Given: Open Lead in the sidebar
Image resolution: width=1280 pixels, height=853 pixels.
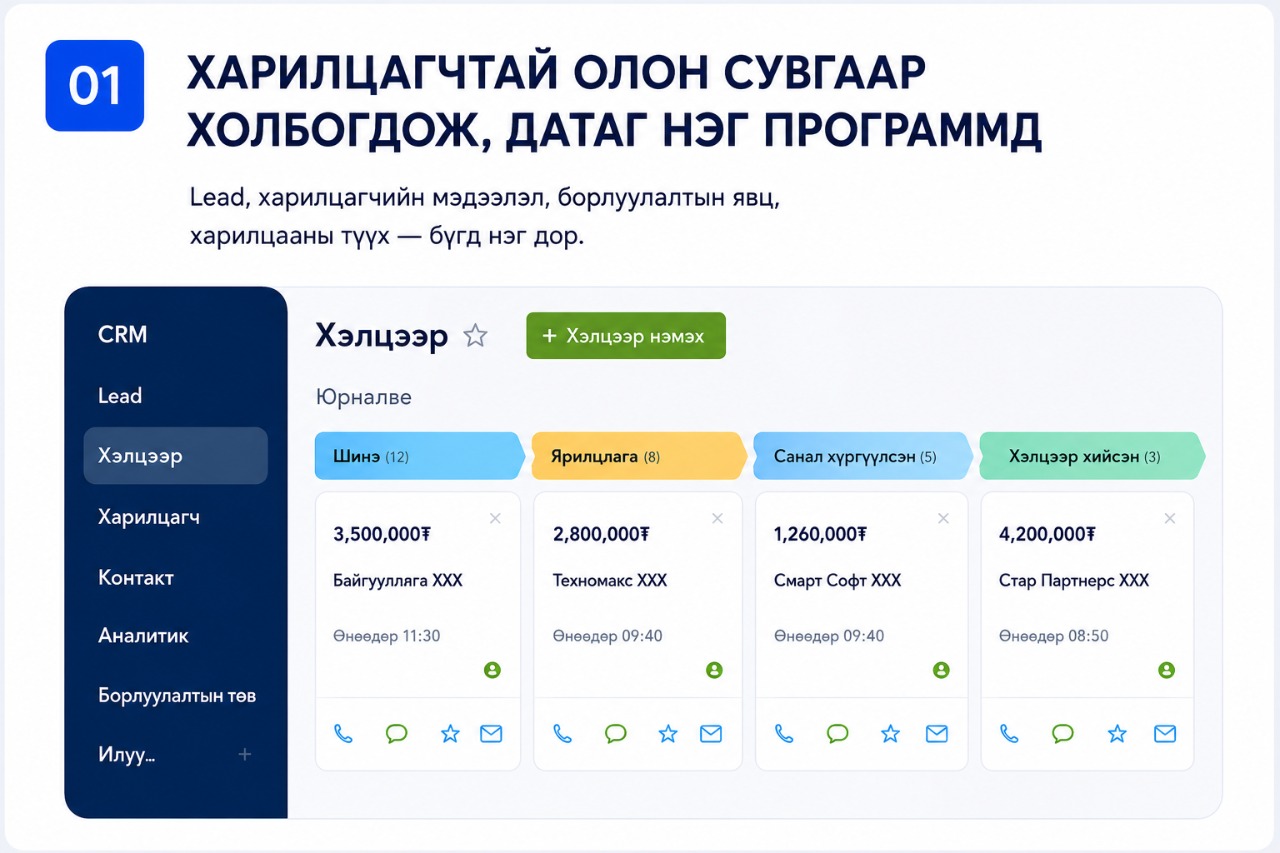Looking at the screenshot, I should [x=120, y=396].
